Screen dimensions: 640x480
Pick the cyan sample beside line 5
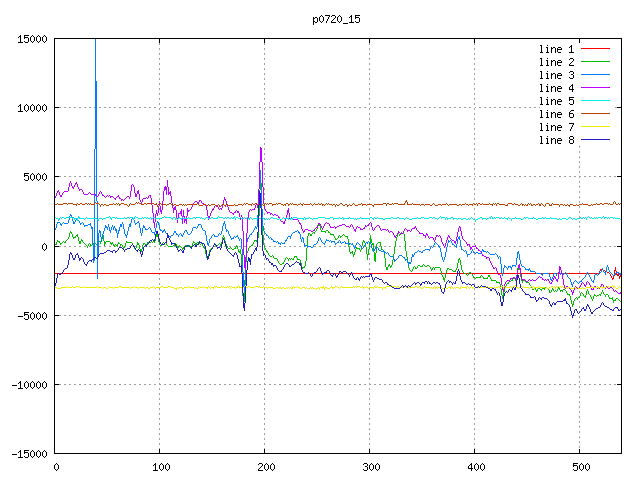coord(595,100)
